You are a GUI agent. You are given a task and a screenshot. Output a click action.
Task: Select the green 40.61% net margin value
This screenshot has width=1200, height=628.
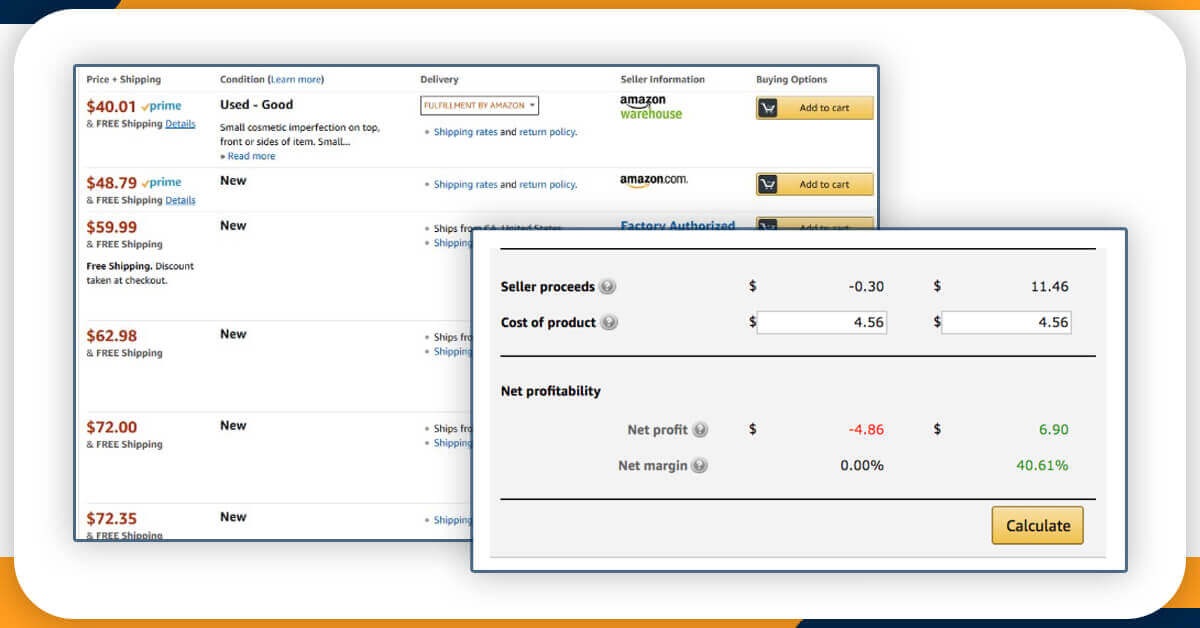(x=1040, y=466)
